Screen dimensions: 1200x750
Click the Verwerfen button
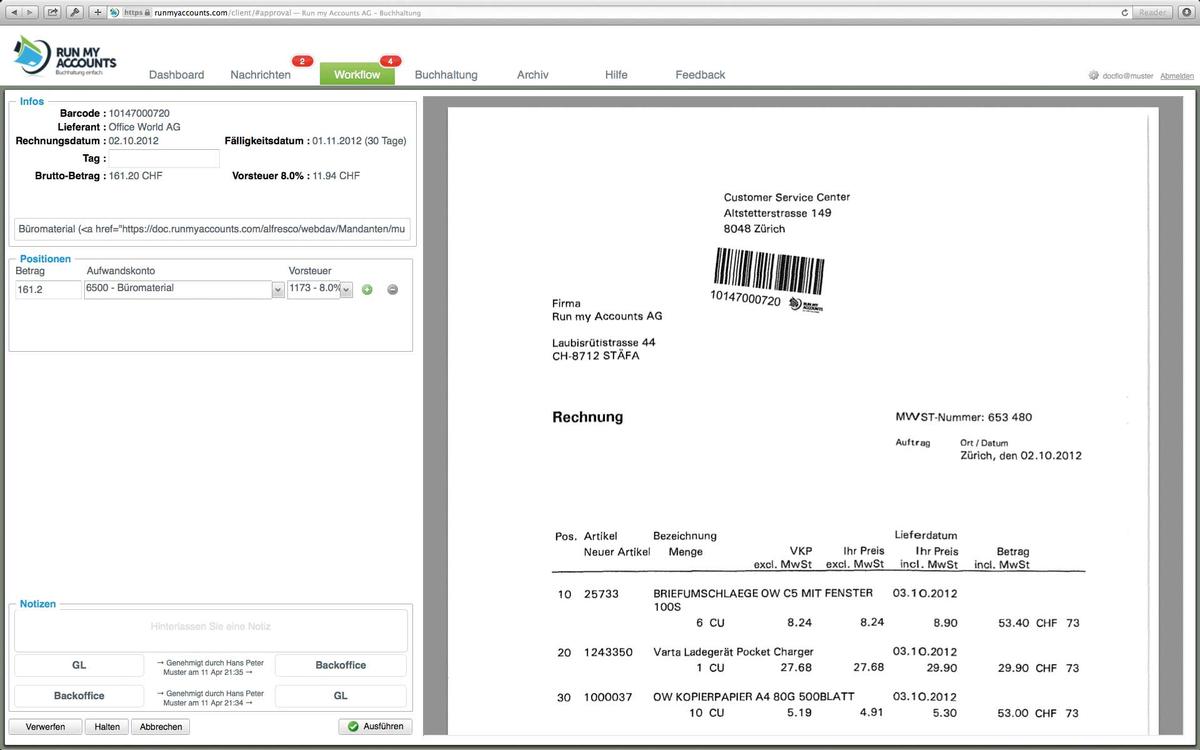tap(45, 726)
